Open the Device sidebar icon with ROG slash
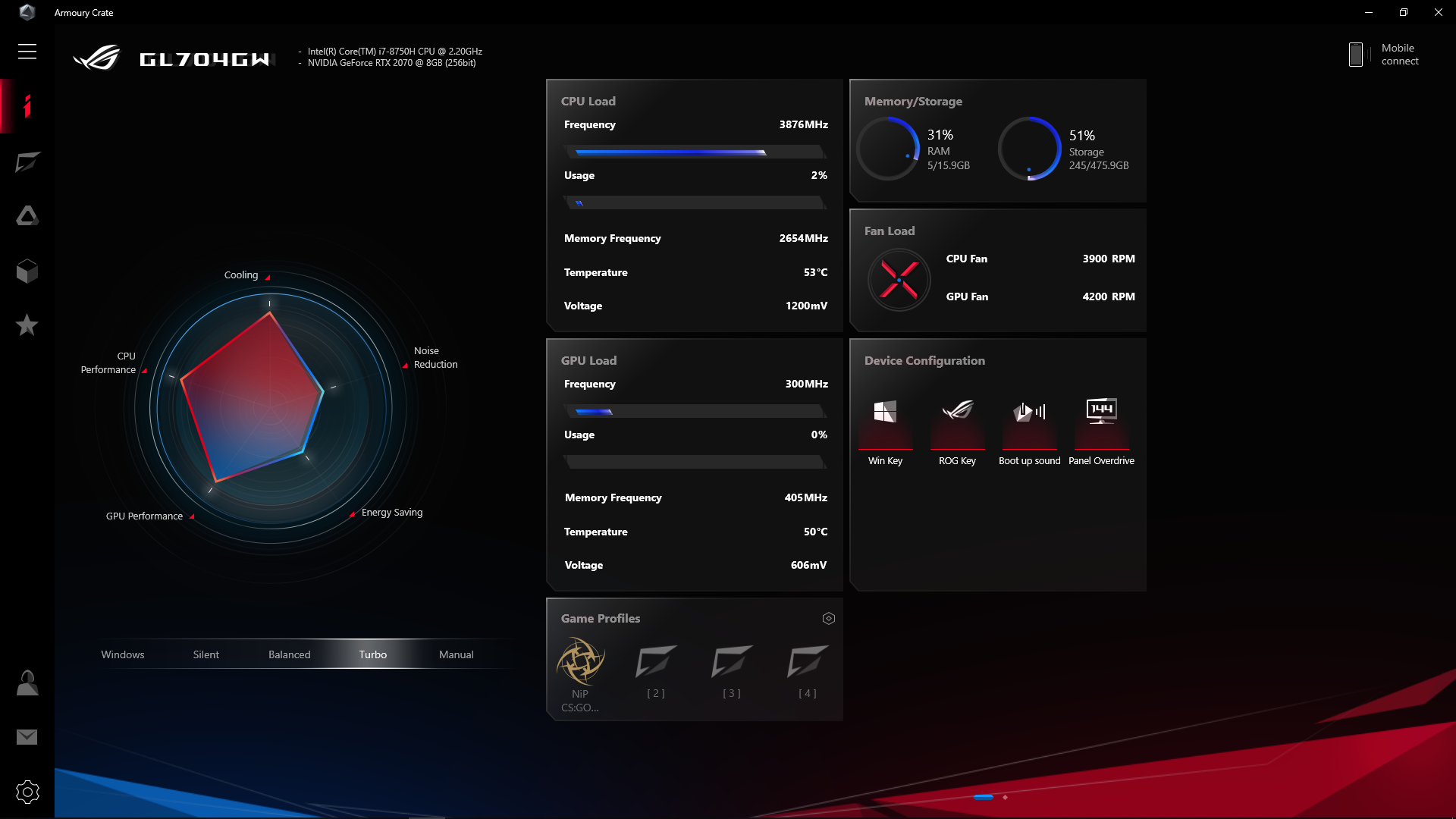Viewport: 1456px width, 819px height. [27, 162]
